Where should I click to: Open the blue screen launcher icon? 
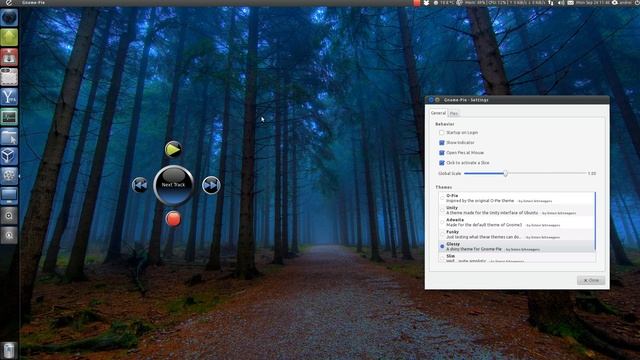click(9, 196)
